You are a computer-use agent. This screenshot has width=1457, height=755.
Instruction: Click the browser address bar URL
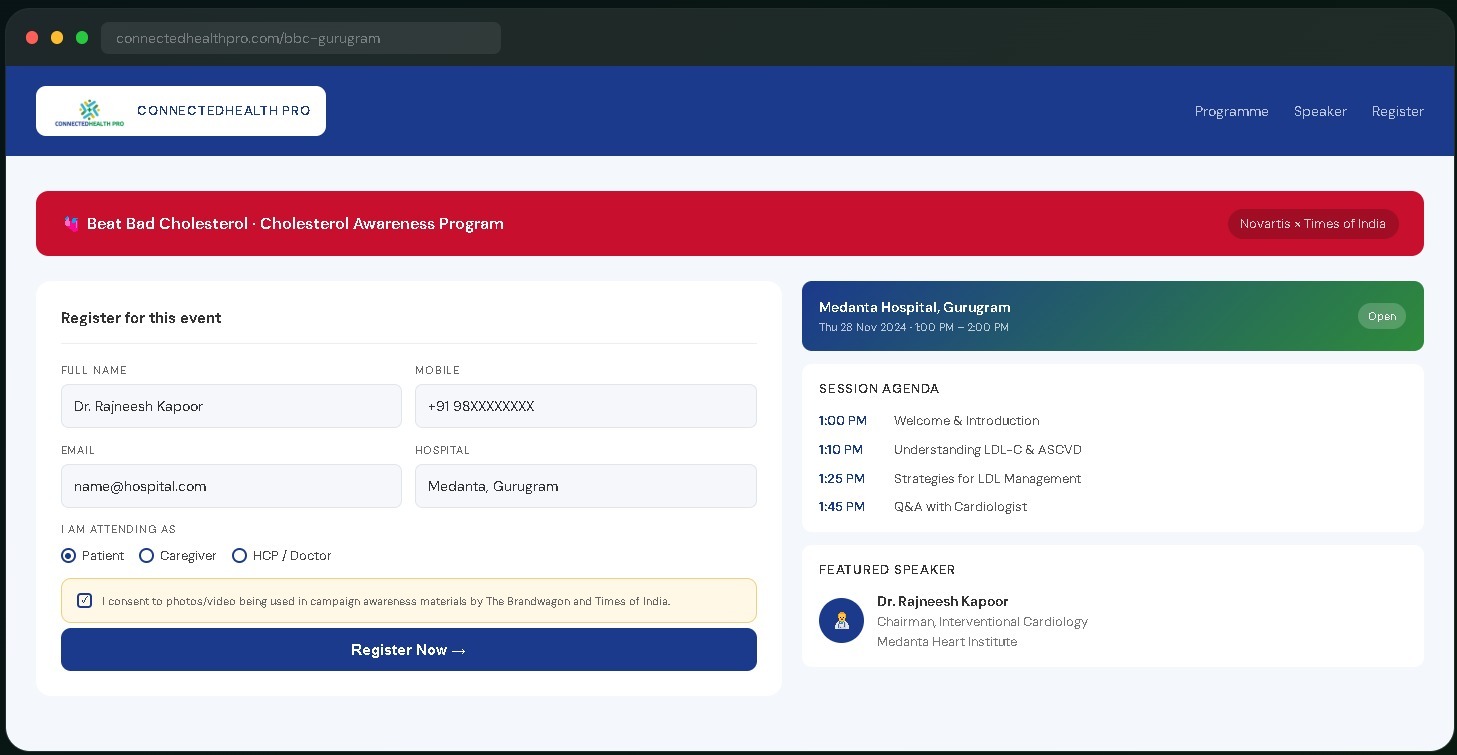[248, 38]
